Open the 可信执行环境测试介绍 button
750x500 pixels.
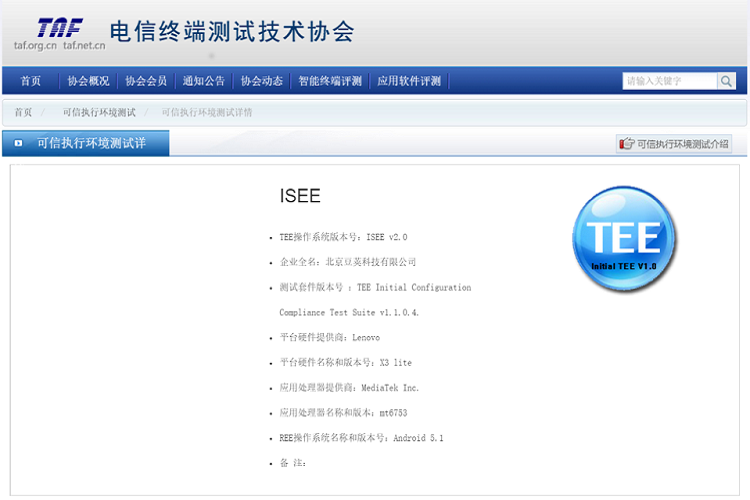click(x=674, y=144)
